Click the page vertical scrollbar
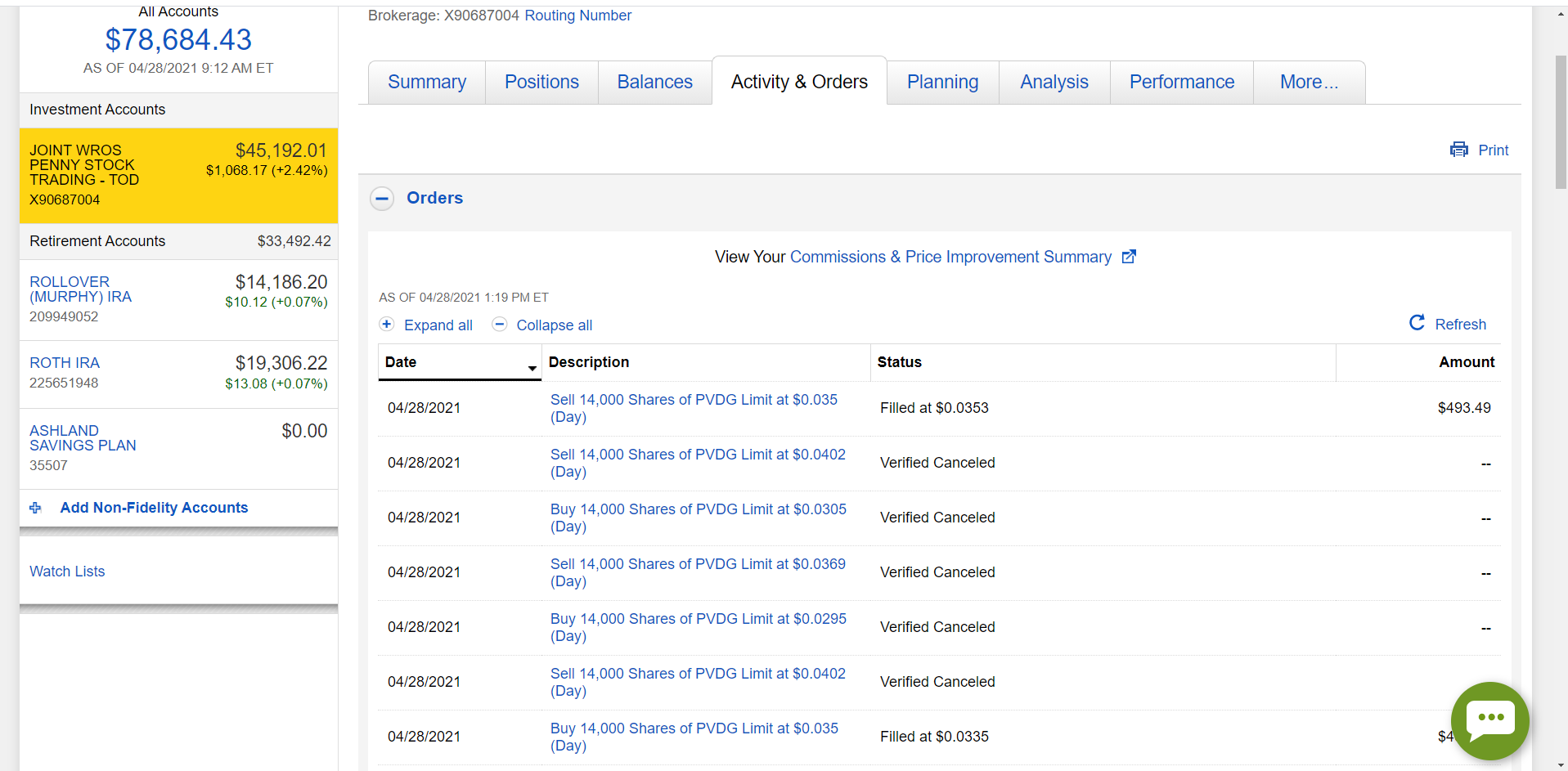1568x771 pixels. 1561,123
